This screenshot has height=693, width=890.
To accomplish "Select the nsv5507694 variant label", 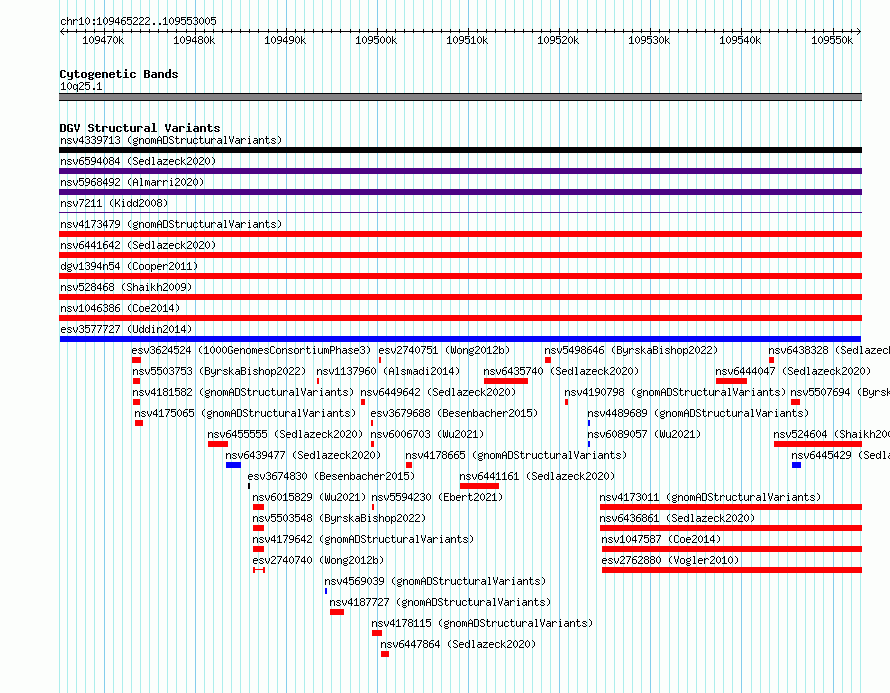I will (x=840, y=392).
